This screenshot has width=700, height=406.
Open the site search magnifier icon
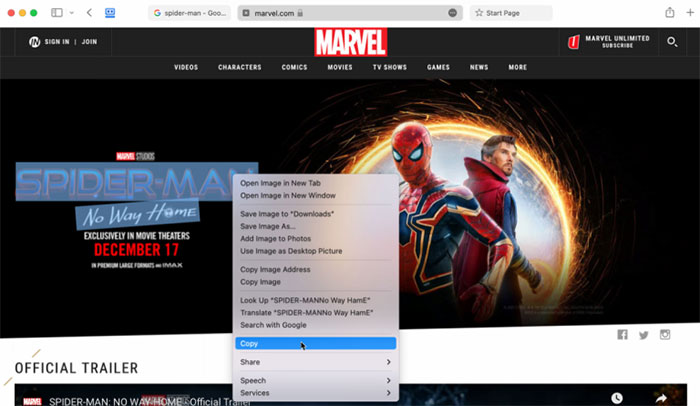point(672,42)
